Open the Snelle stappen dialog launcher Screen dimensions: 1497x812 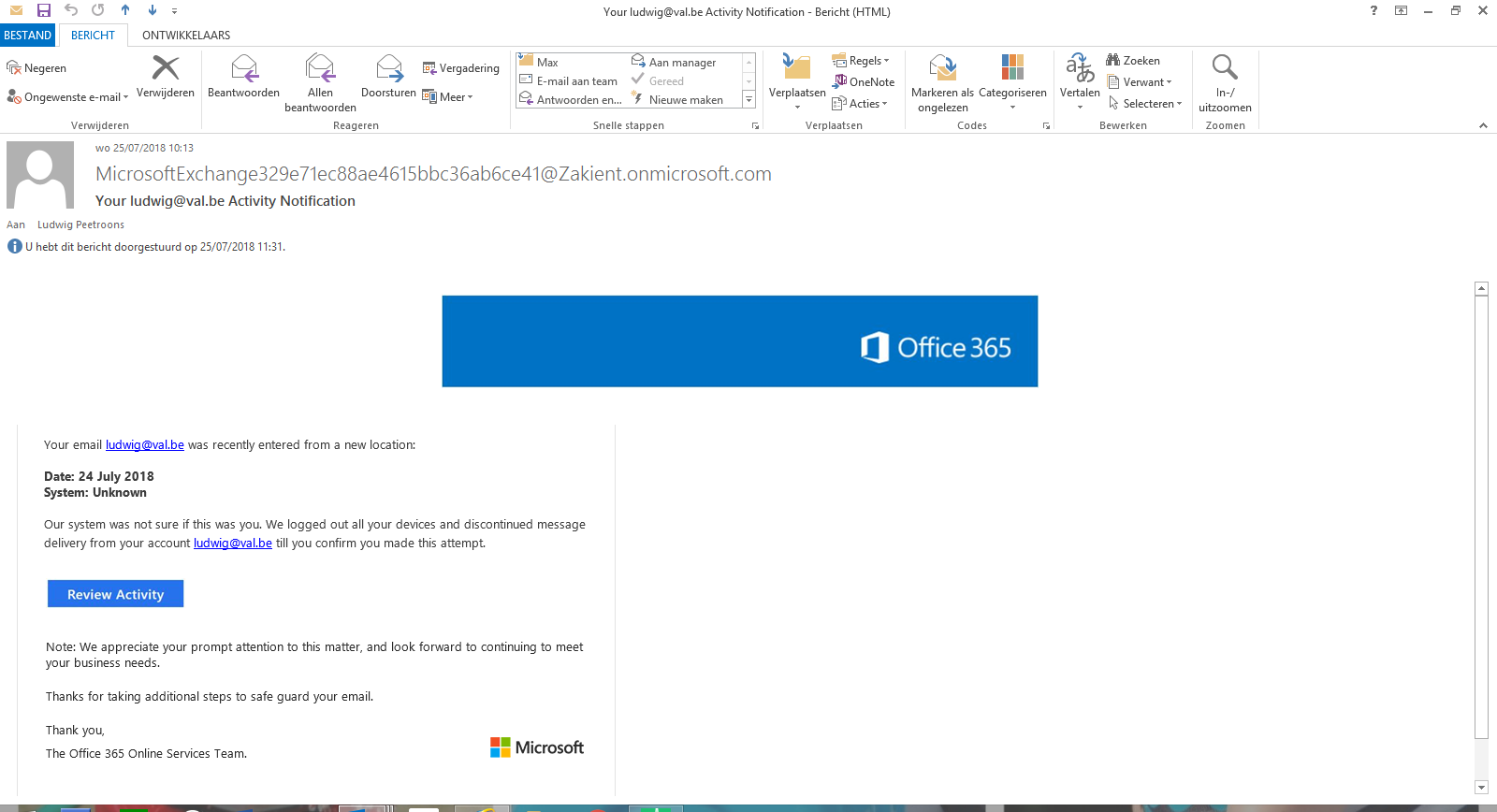[x=755, y=126]
